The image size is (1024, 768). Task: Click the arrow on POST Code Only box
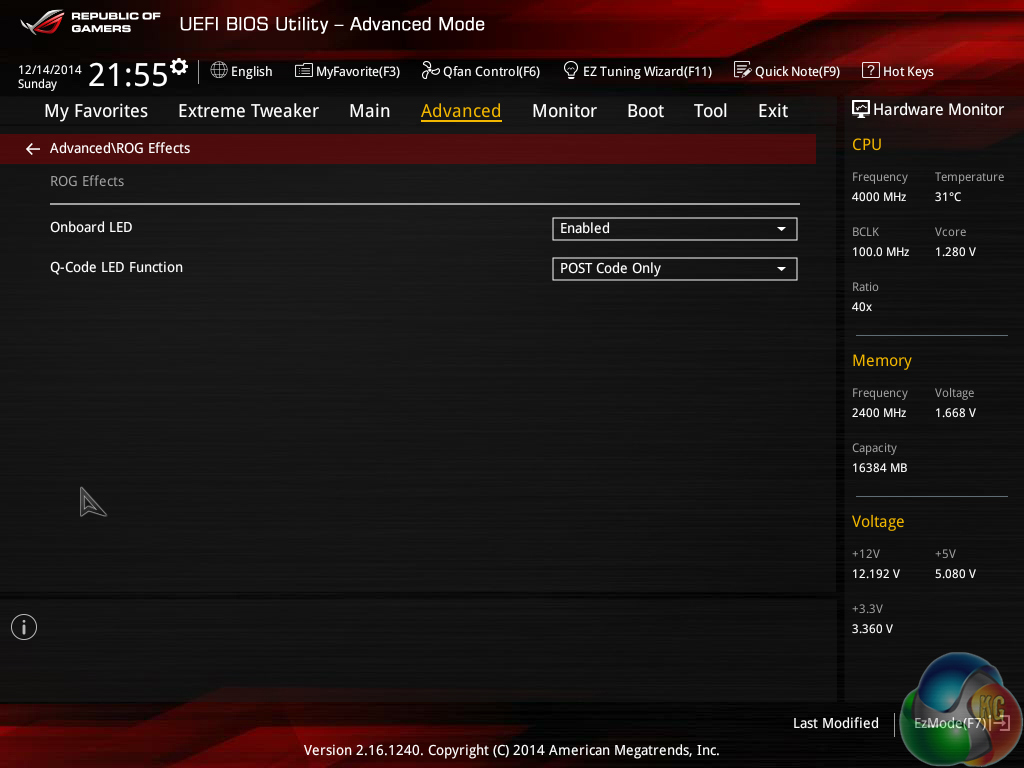(x=781, y=269)
